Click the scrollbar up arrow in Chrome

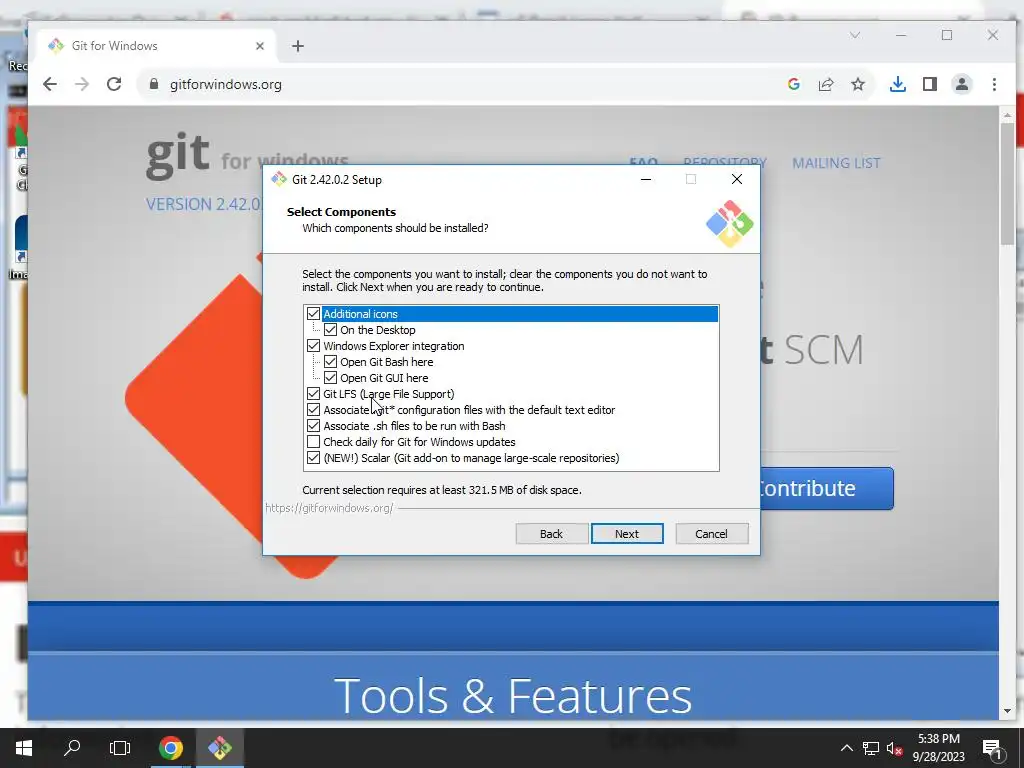[x=1007, y=116]
